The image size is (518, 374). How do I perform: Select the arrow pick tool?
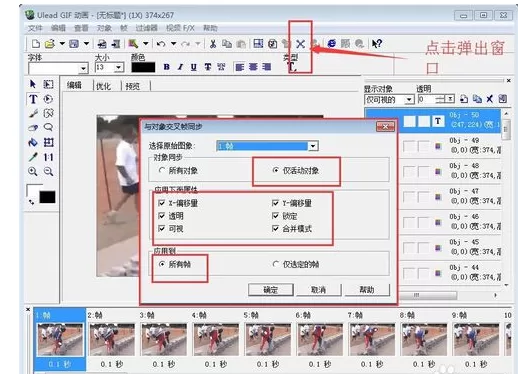tap(33, 84)
